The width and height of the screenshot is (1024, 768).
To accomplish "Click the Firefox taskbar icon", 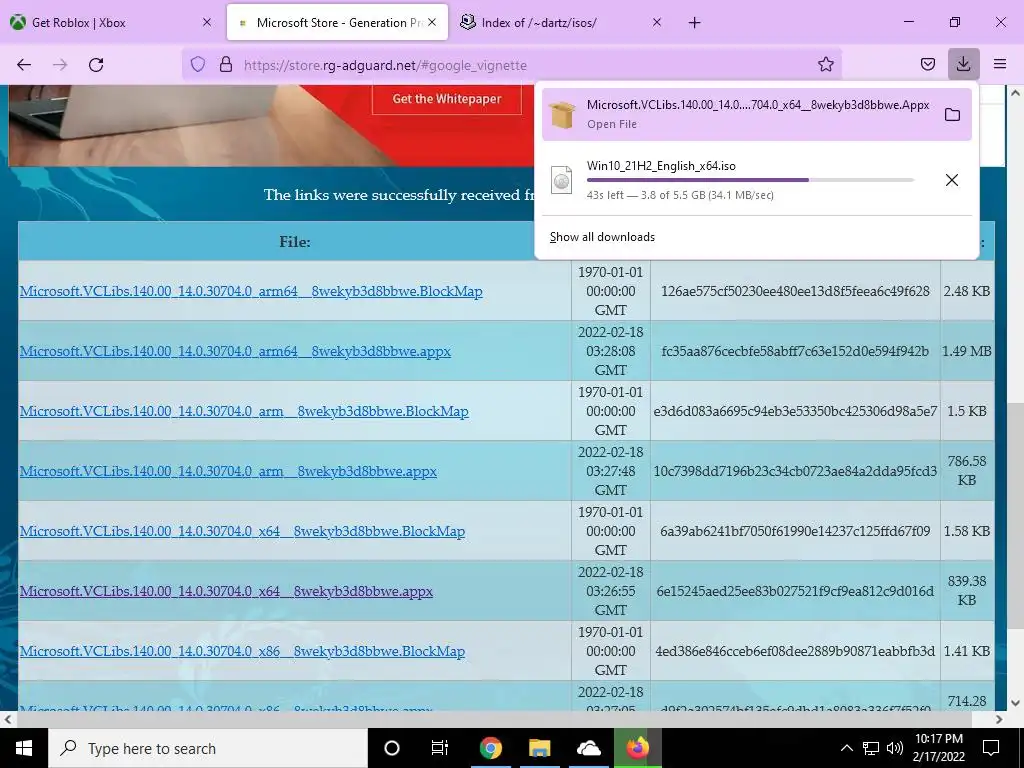I will tap(638, 748).
